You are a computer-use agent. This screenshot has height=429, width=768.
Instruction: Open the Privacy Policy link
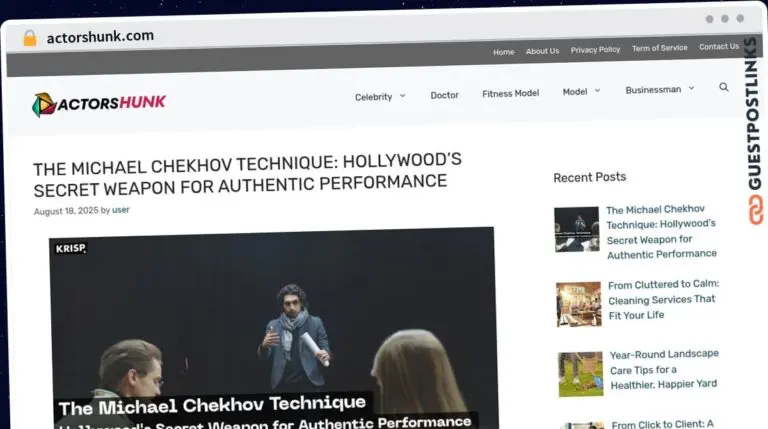595,50
